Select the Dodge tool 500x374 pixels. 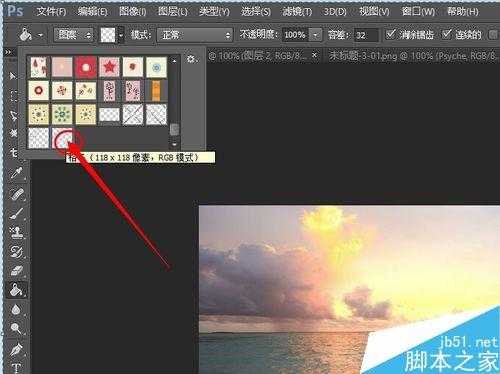16,329
